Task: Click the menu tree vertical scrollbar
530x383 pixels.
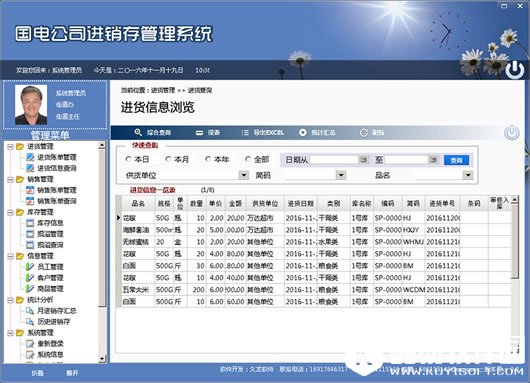Action: pyautogui.click(x=102, y=228)
